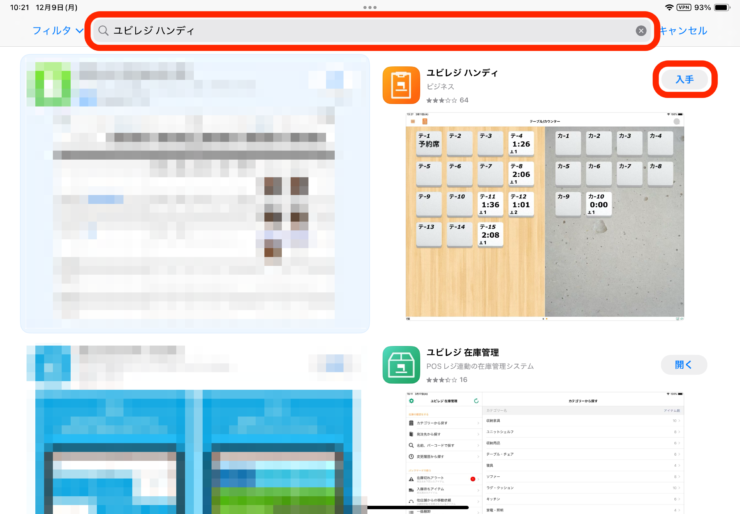Open the ユビレジ 在庫管理 preview screenshot
Viewport: 740px width, 514px height.
point(545,453)
